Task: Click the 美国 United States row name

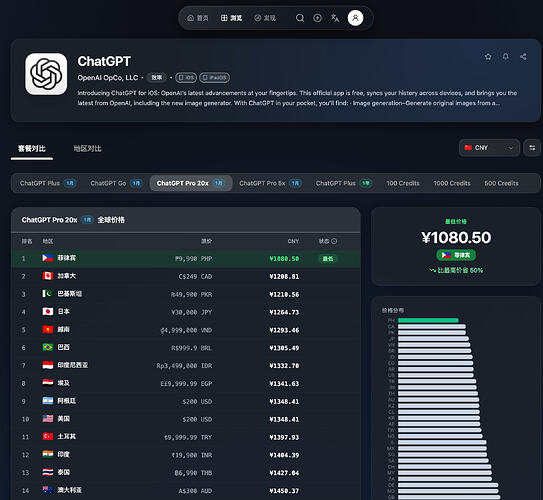Action: (63, 419)
